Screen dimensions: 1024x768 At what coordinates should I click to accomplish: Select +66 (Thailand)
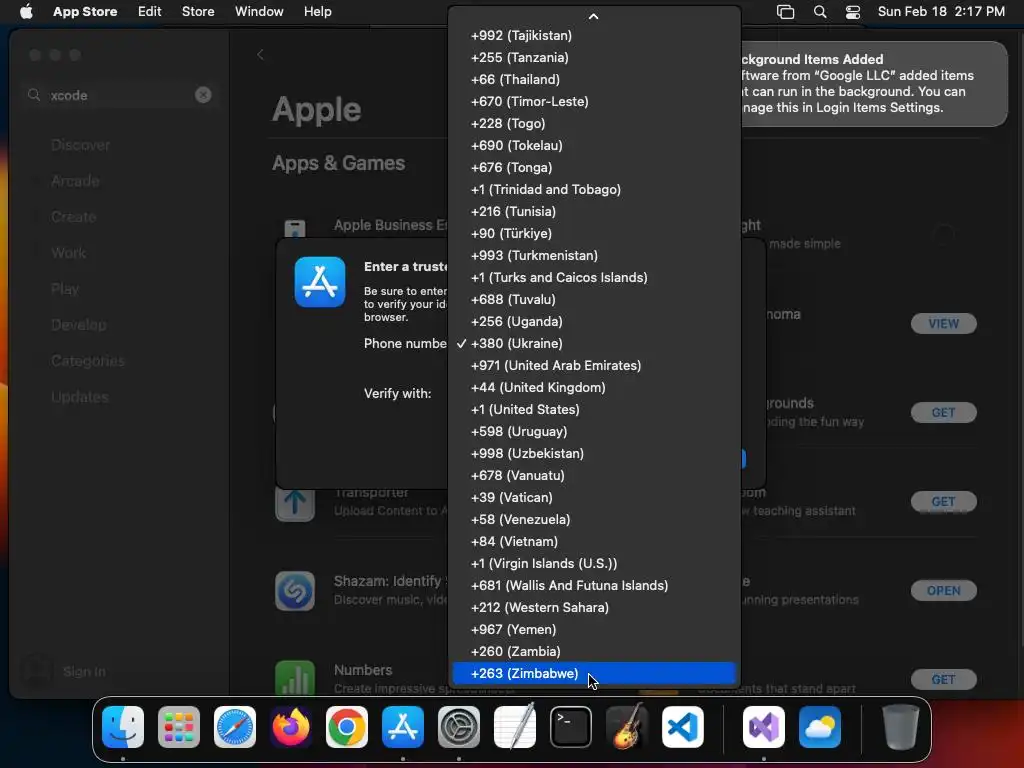594,80
